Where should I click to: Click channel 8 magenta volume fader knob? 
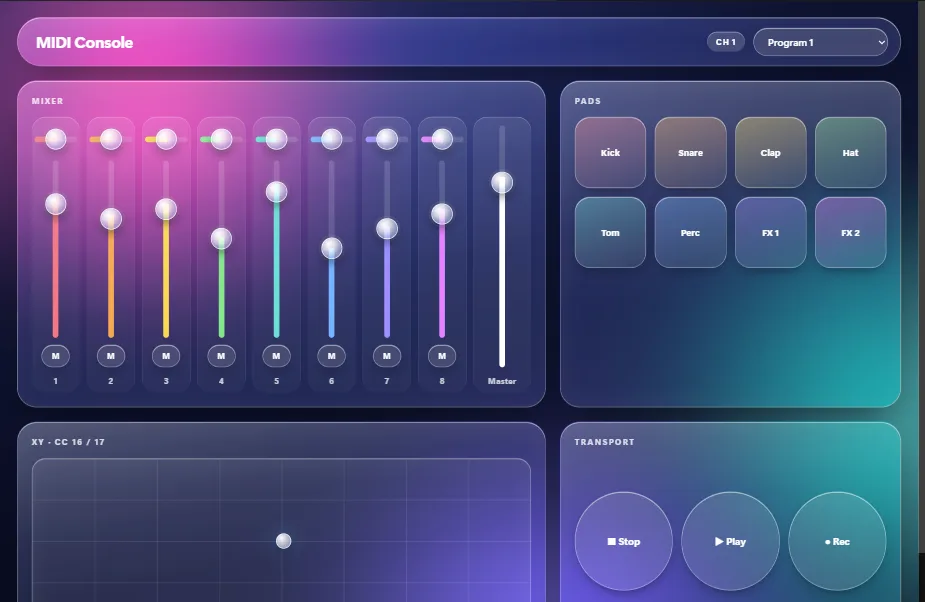coord(442,214)
